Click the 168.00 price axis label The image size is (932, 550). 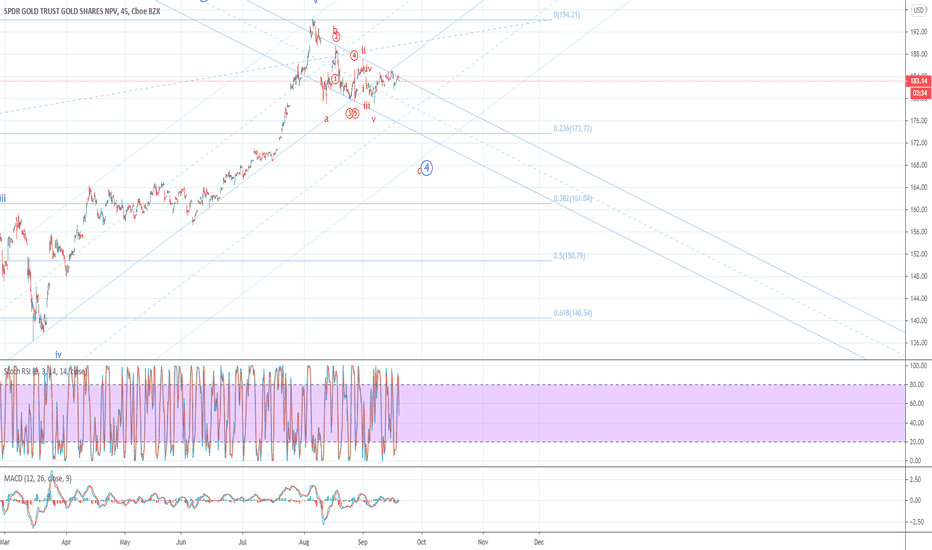918,165
